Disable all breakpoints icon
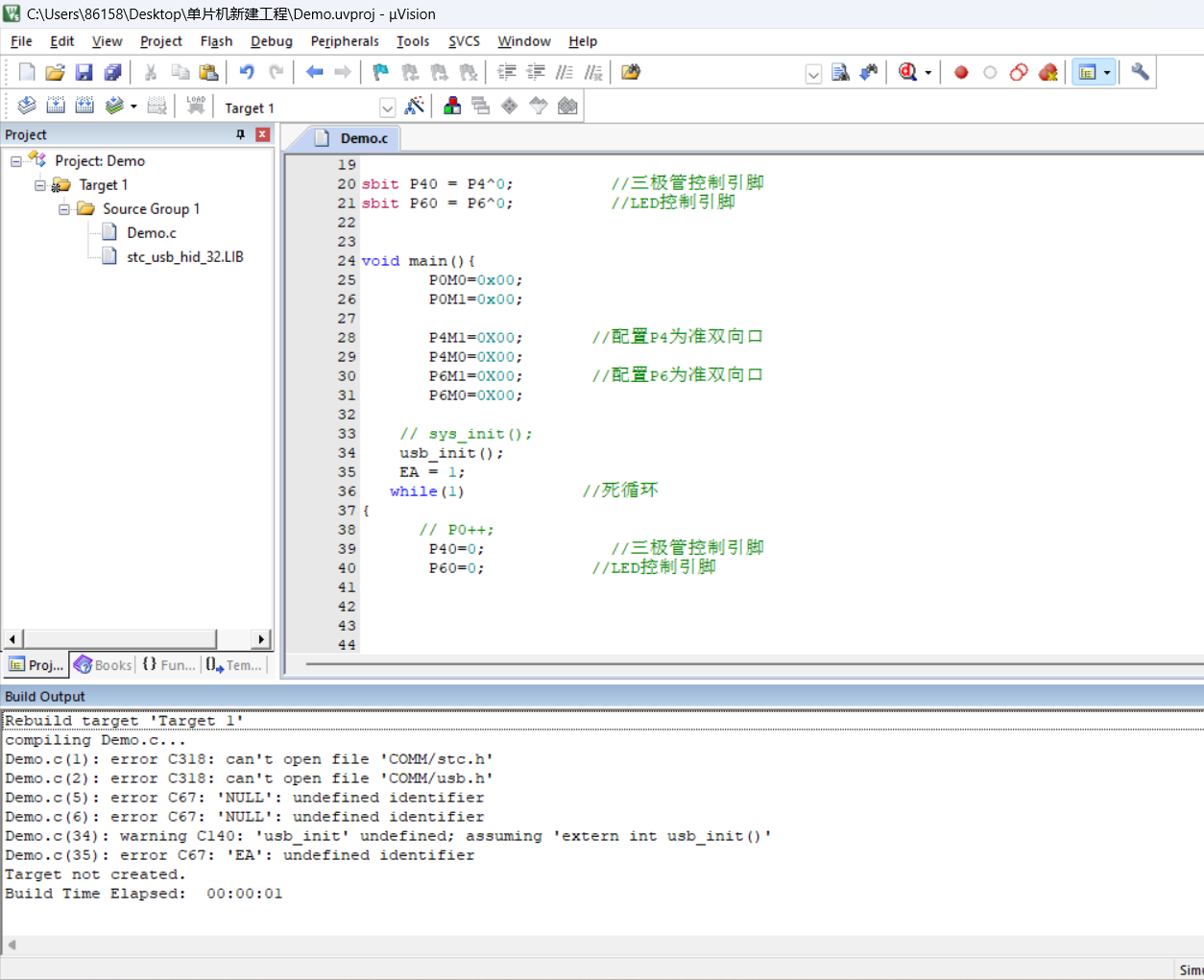Screen dimensions: 1204x980 [1019, 72]
